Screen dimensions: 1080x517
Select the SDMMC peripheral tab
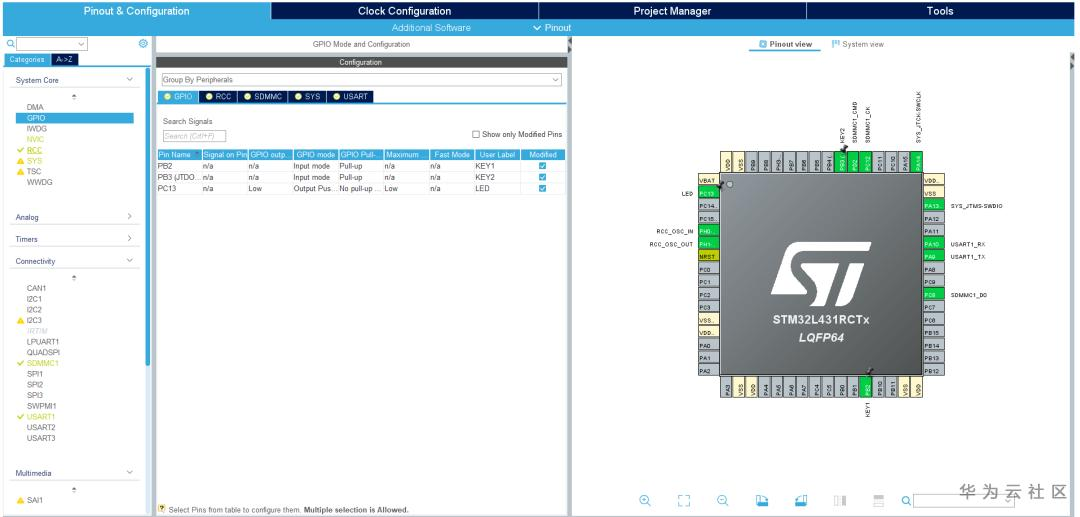click(263, 96)
